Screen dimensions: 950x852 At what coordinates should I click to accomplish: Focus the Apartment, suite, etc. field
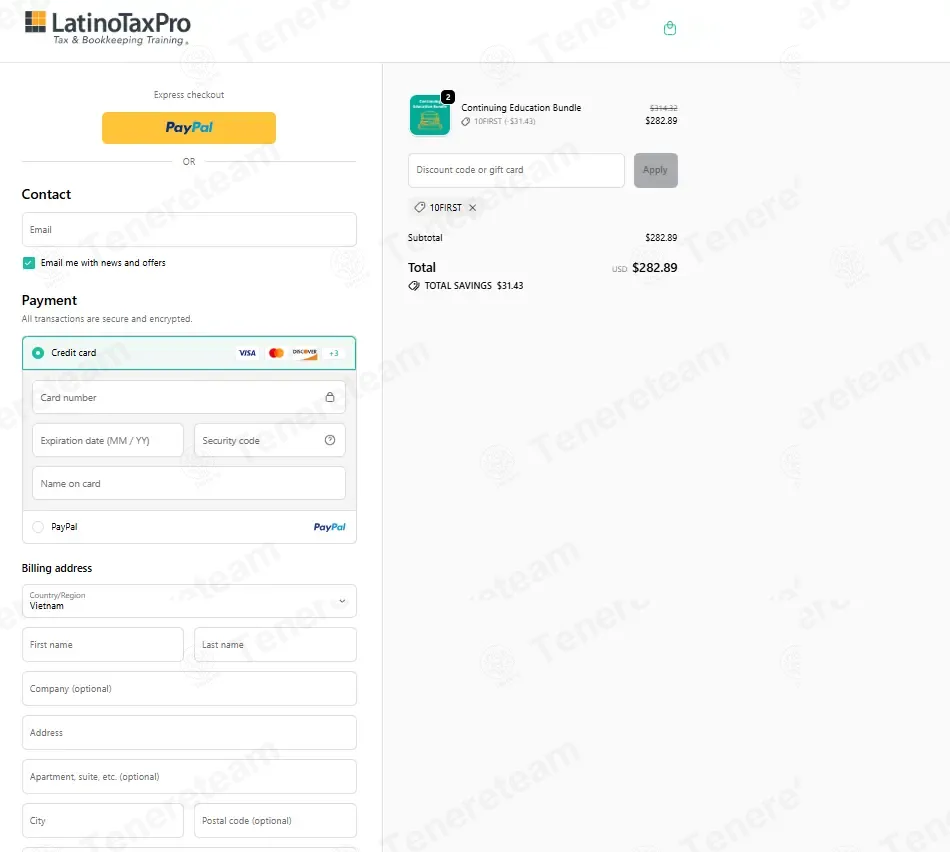[189, 777]
